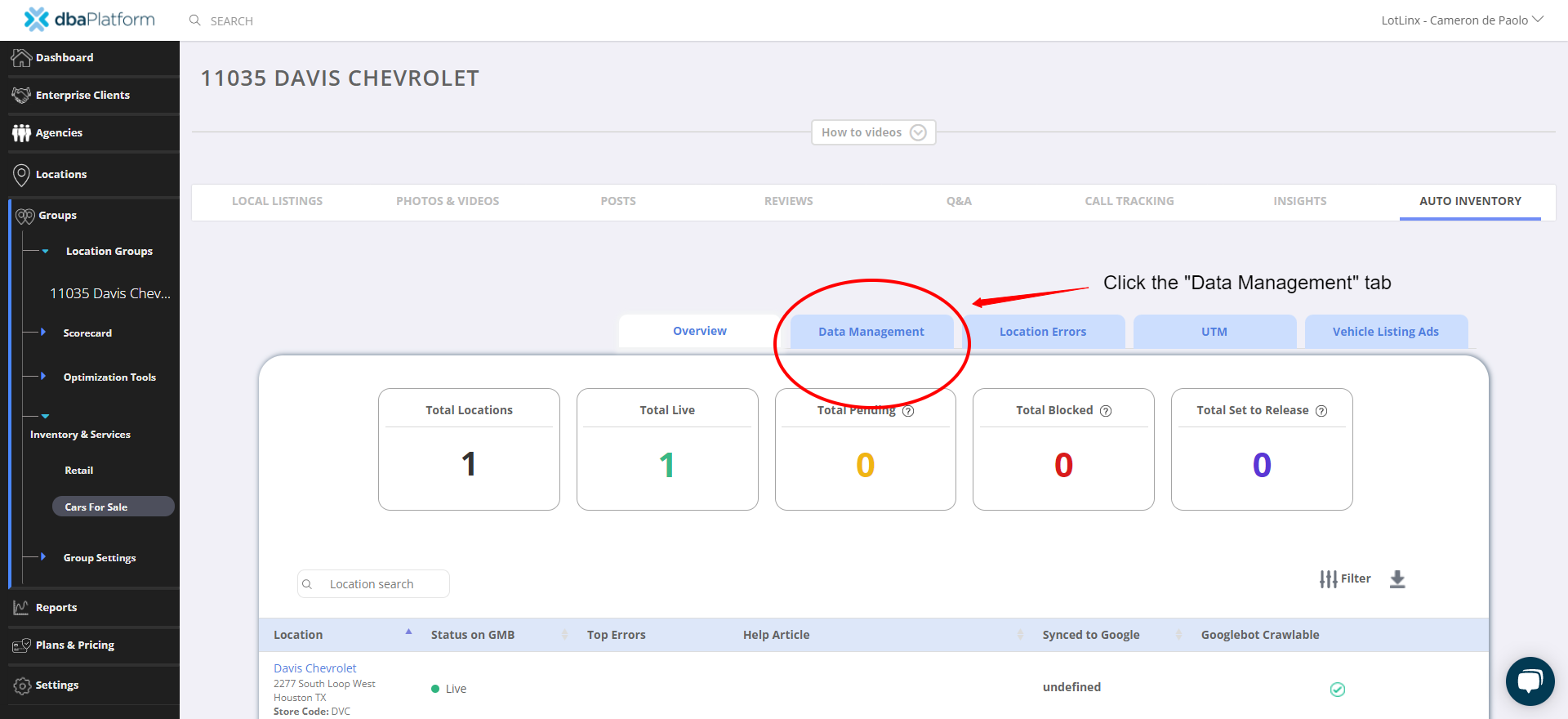Open the UTM tab

(1214, 332)
